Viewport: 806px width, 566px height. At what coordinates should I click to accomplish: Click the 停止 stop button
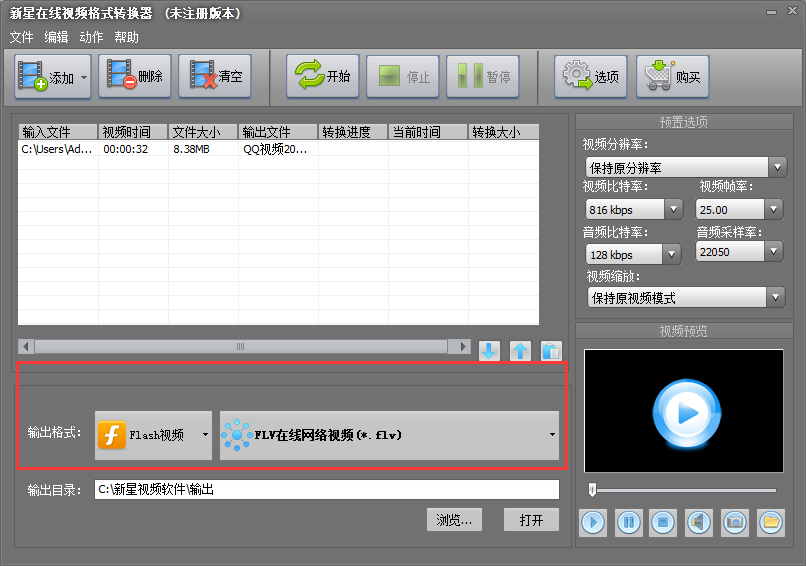402,77
